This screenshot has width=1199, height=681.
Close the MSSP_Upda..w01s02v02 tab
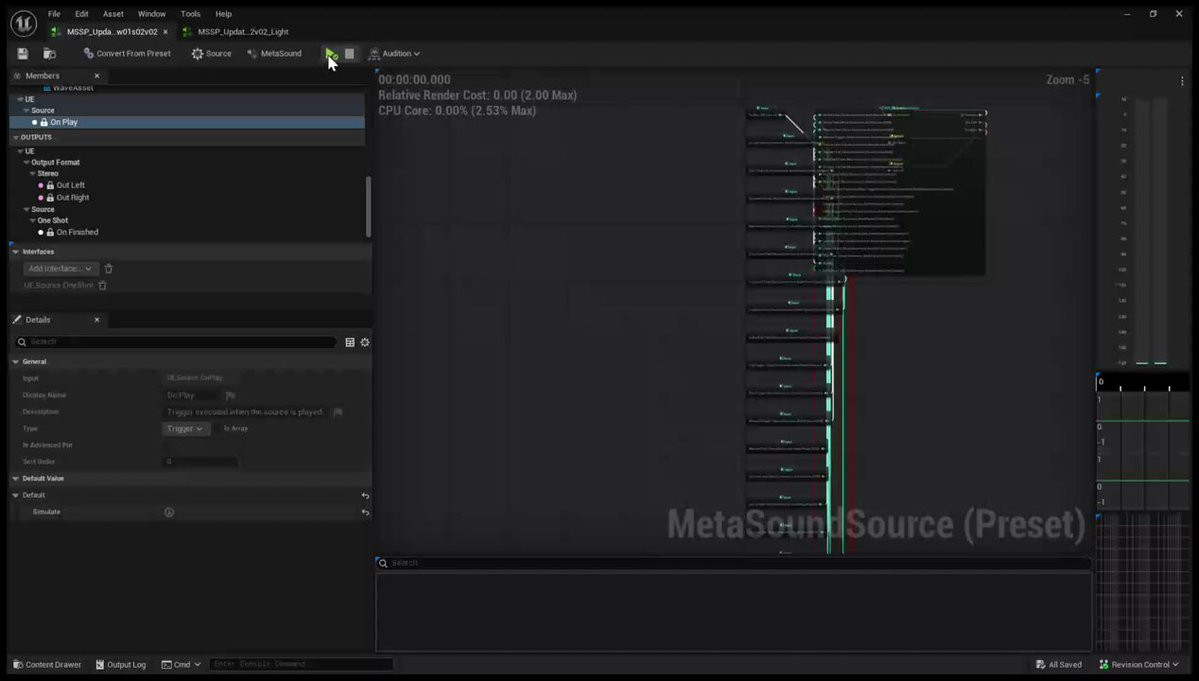(x=165, y=32)
